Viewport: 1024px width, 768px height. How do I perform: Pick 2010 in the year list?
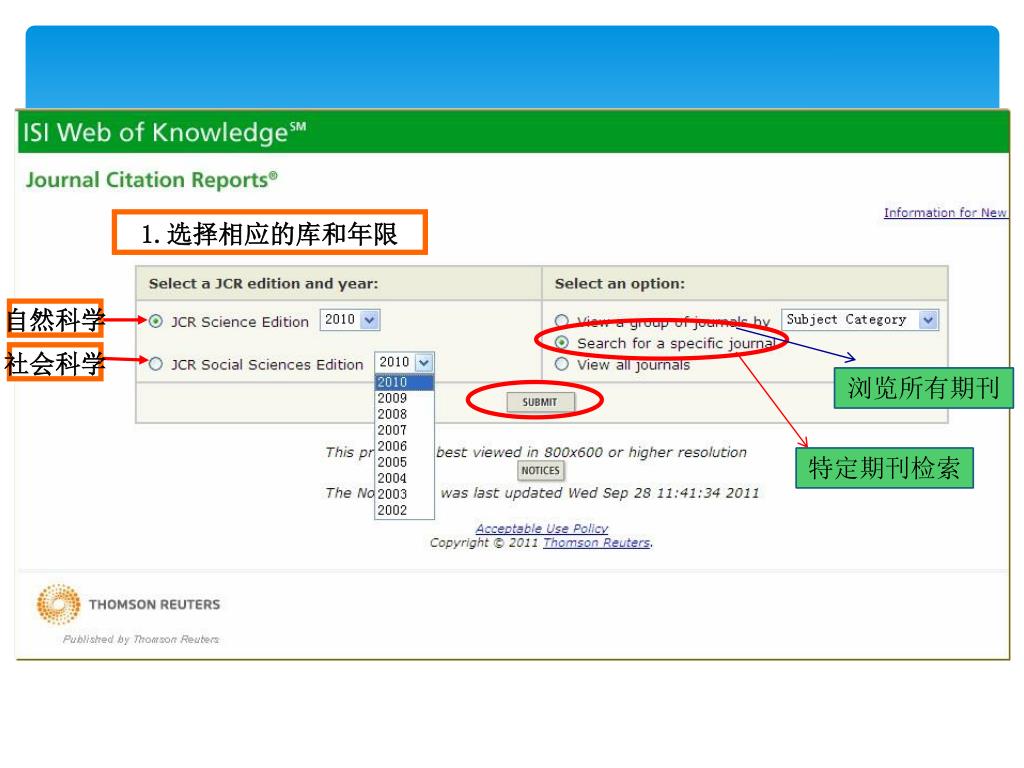click(x=404, y=382)
